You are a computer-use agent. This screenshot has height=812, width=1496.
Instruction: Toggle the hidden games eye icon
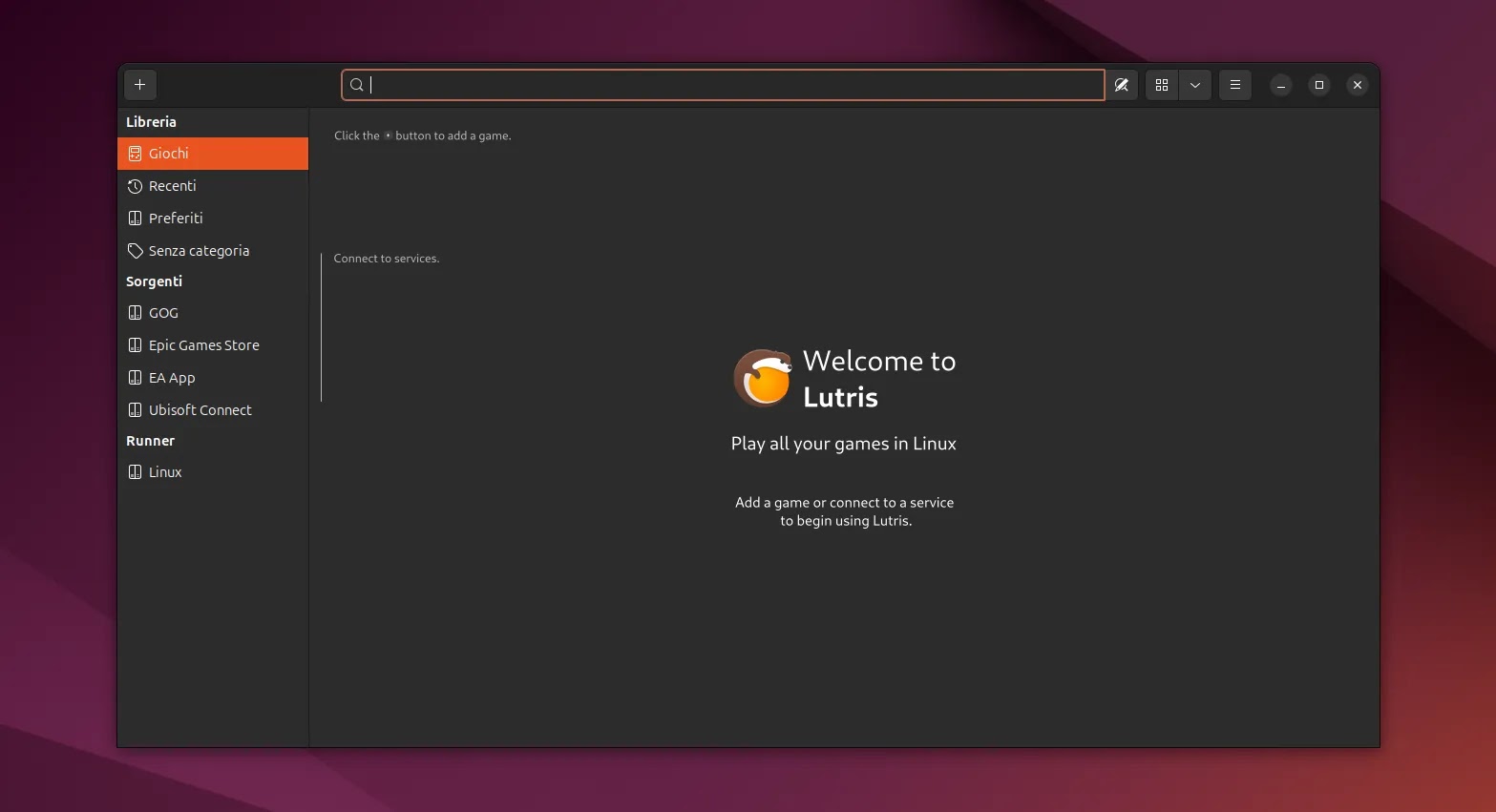pyautogui.click(x=1122, y=85)
